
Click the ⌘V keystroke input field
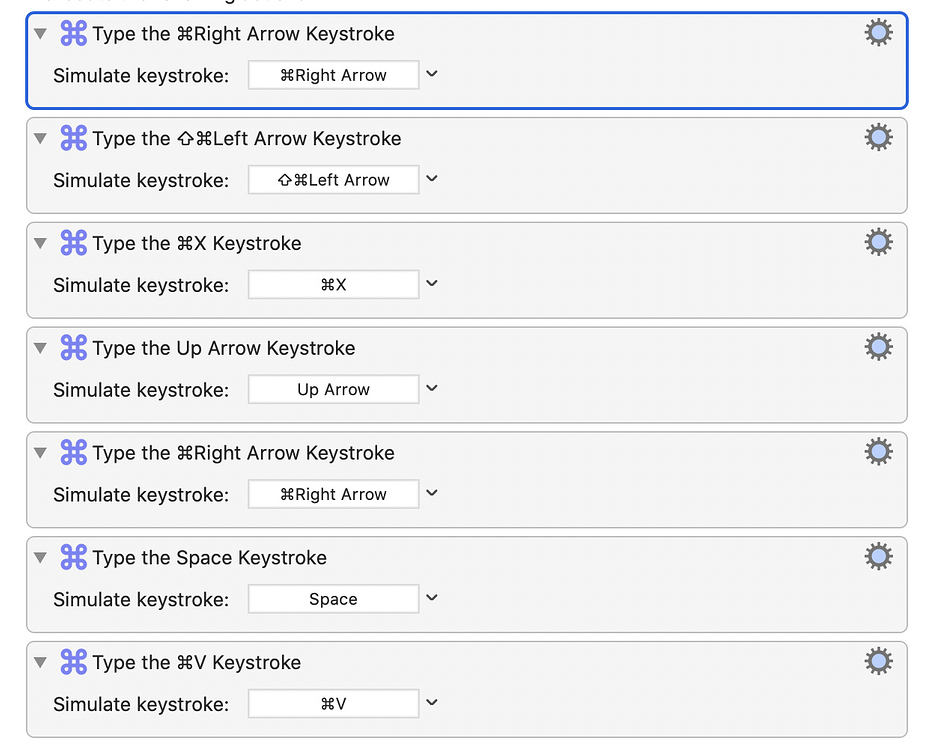tap(333, 703)
